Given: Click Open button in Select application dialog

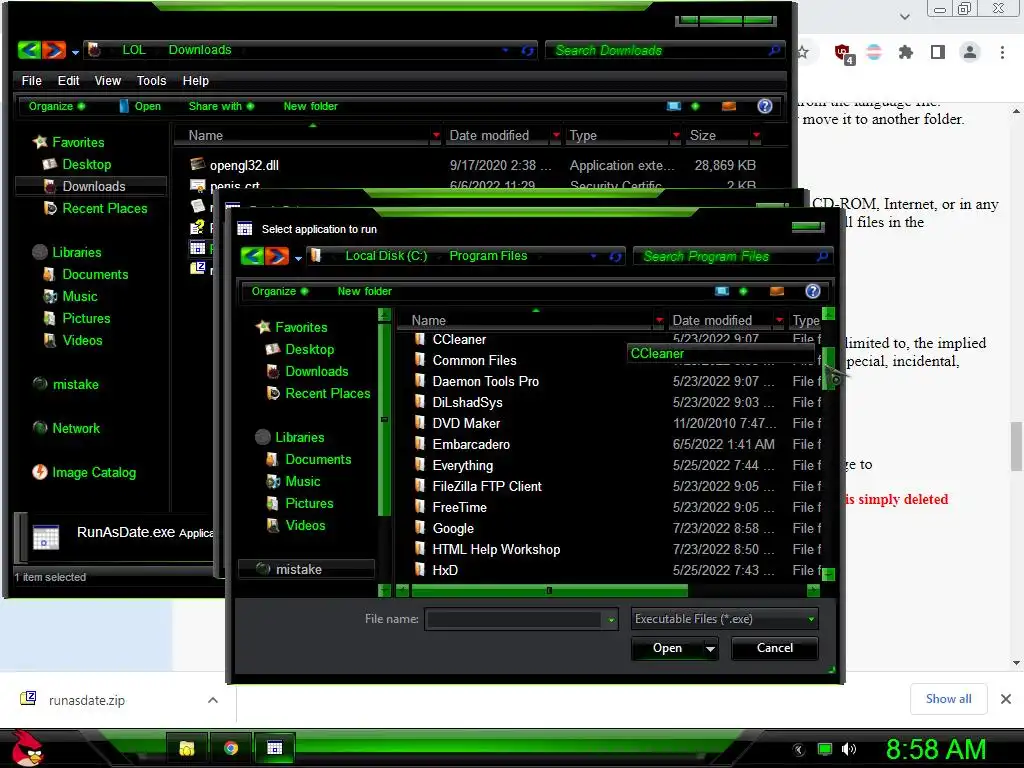Looking at the screenshot, I should coord(667,648).
